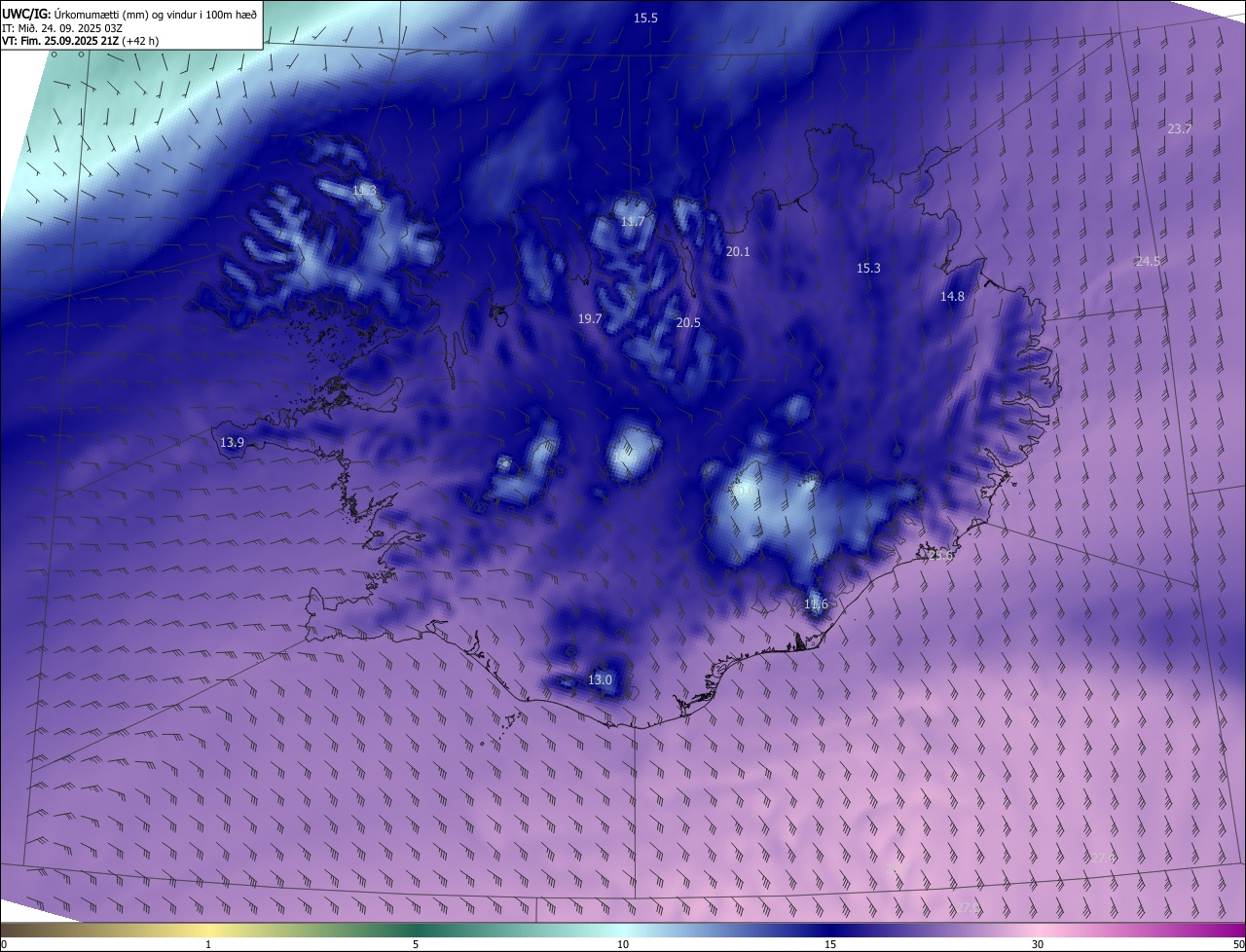Screen dimensions: 1246x952
Task: Click the 20.1 value label on the map
Action: pos(738,251)
